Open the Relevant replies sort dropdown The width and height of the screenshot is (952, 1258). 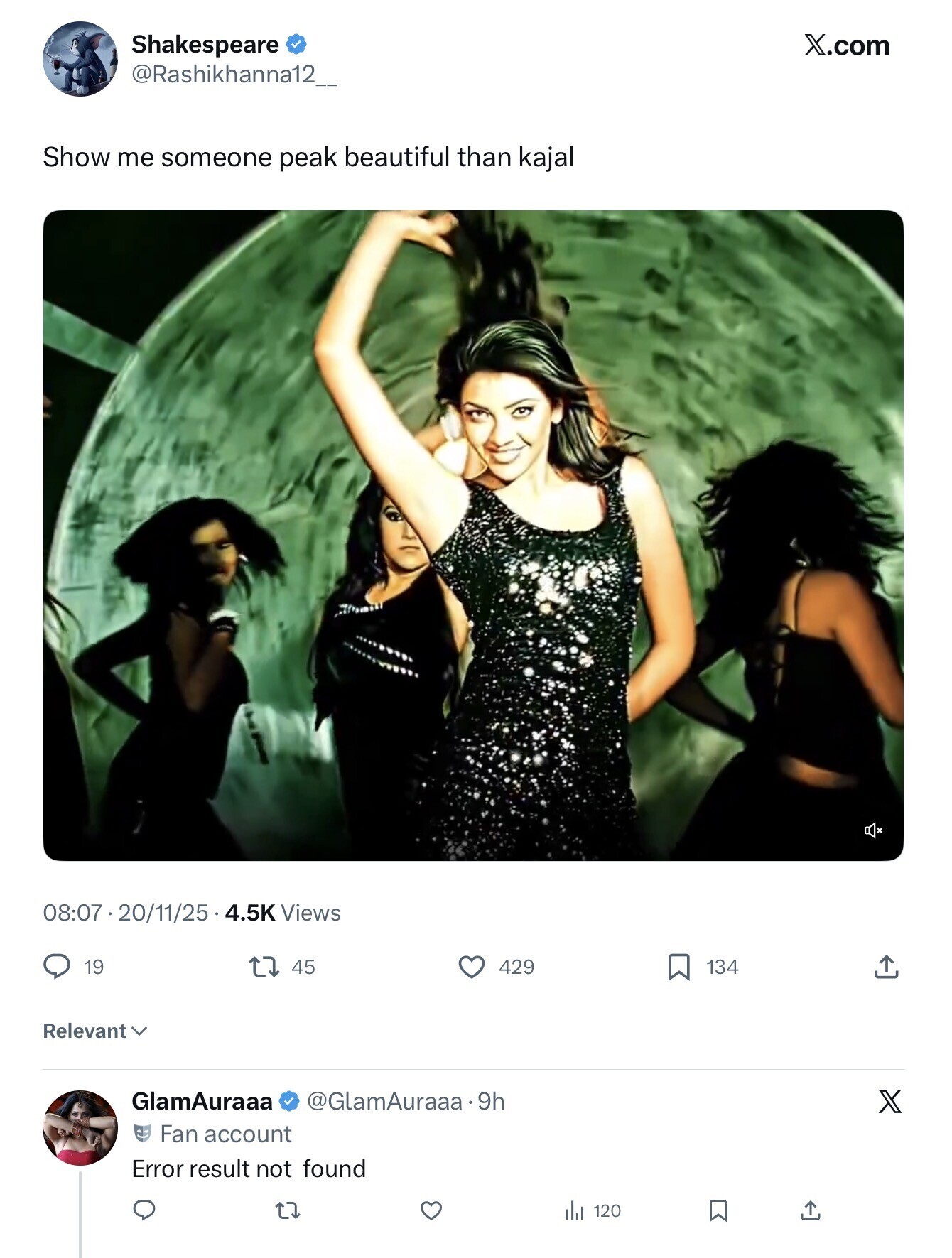click(94, 1031)
